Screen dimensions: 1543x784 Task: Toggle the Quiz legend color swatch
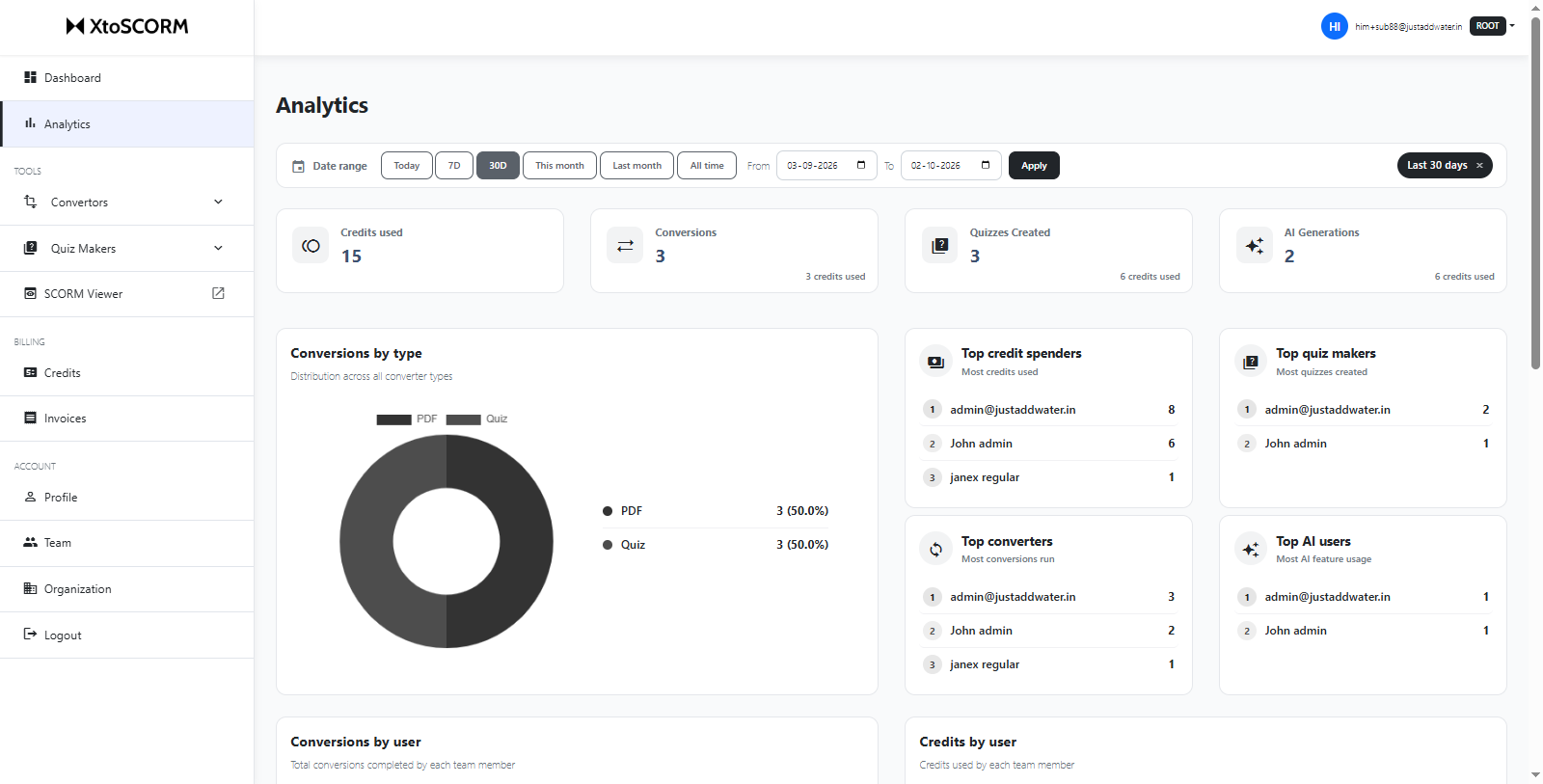463,419
